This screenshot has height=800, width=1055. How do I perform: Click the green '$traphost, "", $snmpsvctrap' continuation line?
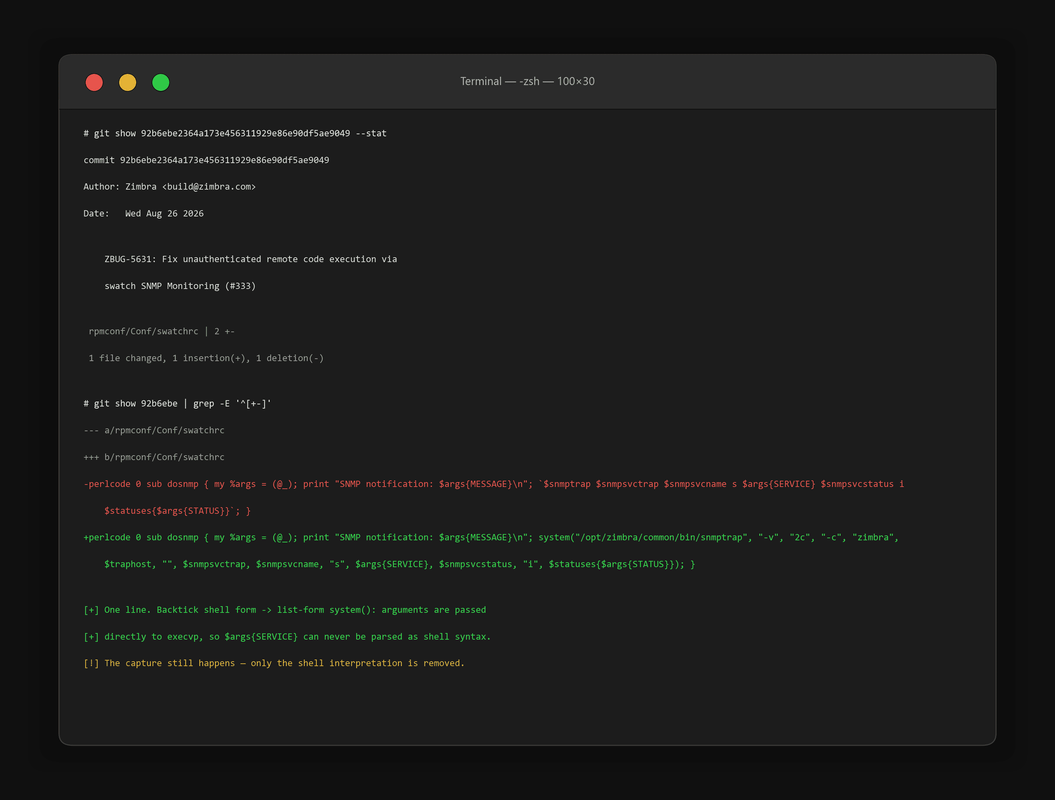(x=400, y=564)
